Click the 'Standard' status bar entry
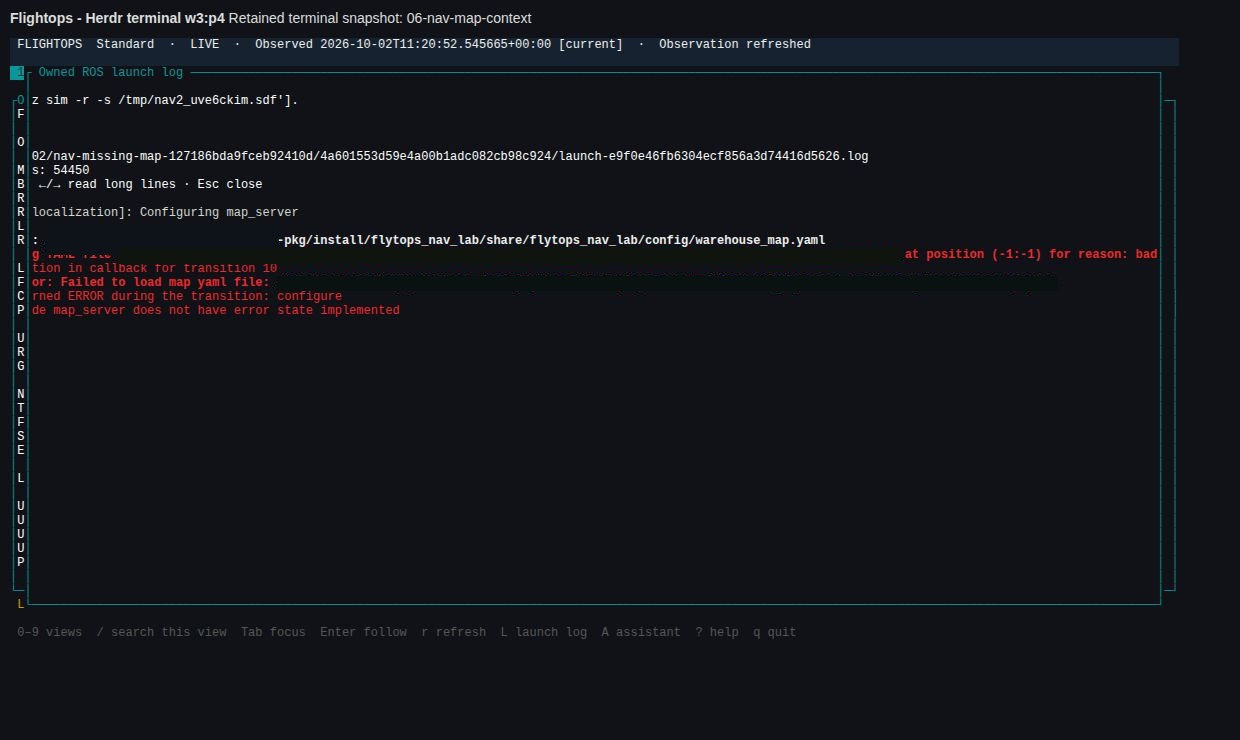The width and height of the screenshot is (1240, 740). pyautogui.click(x=125, y=44)
